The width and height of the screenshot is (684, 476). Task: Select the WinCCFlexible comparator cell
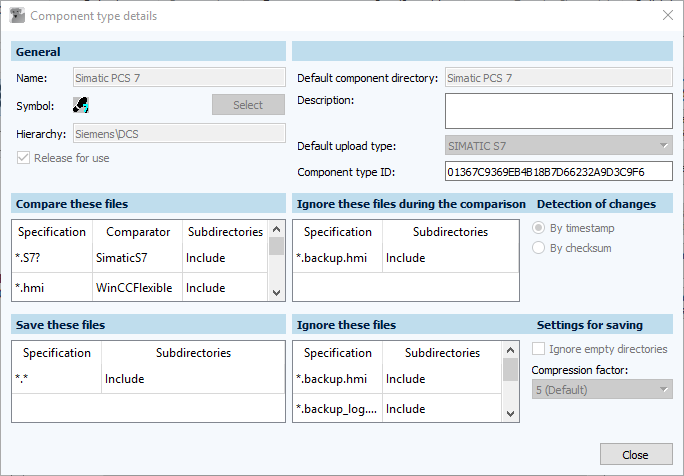coord(137,288)
